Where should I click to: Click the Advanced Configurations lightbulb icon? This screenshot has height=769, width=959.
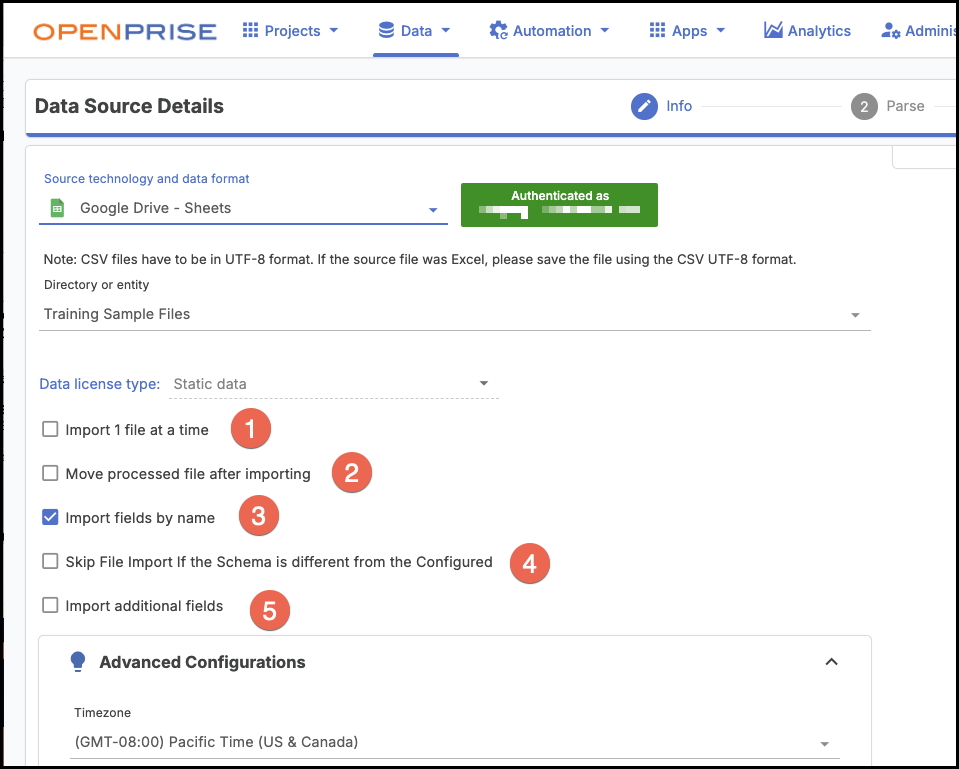coord(78,662)
